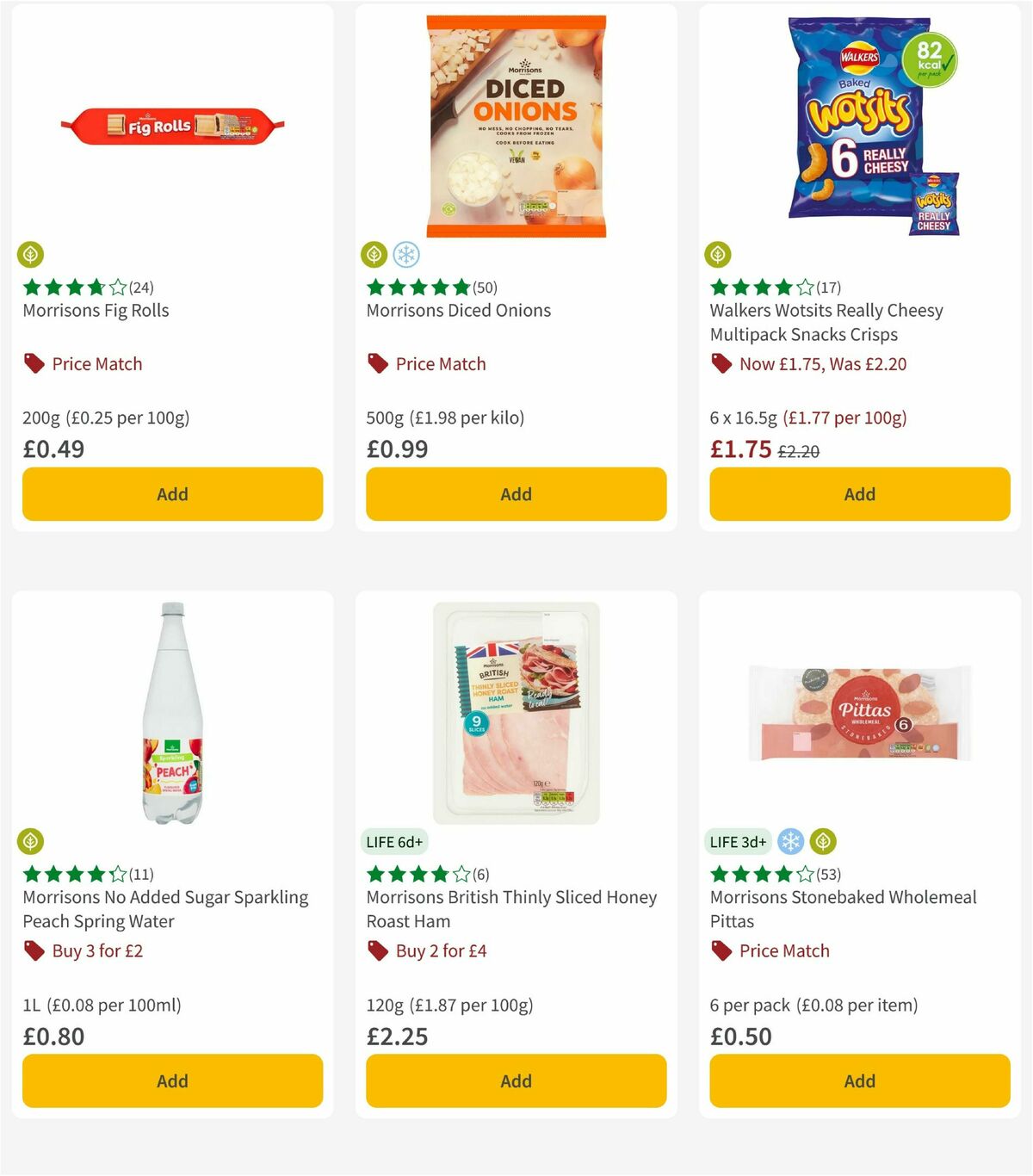Click the Peach Spring Water bottle image

pyautogui.click(x=172, y=715)
